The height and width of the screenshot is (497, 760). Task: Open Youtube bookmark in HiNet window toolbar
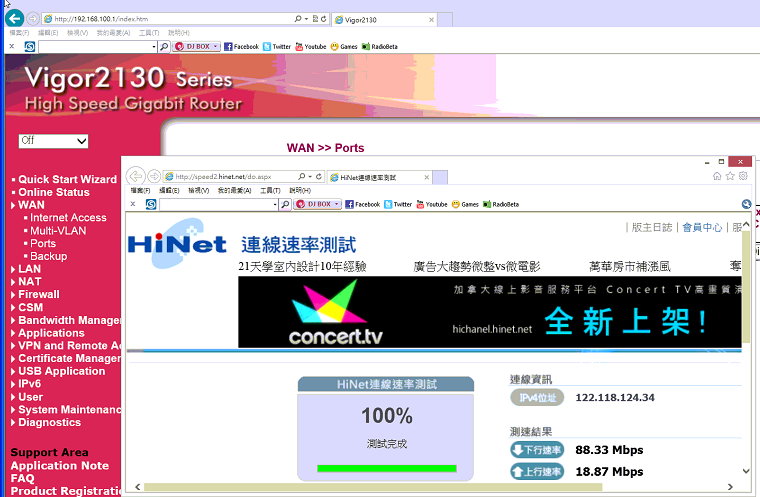432,204
